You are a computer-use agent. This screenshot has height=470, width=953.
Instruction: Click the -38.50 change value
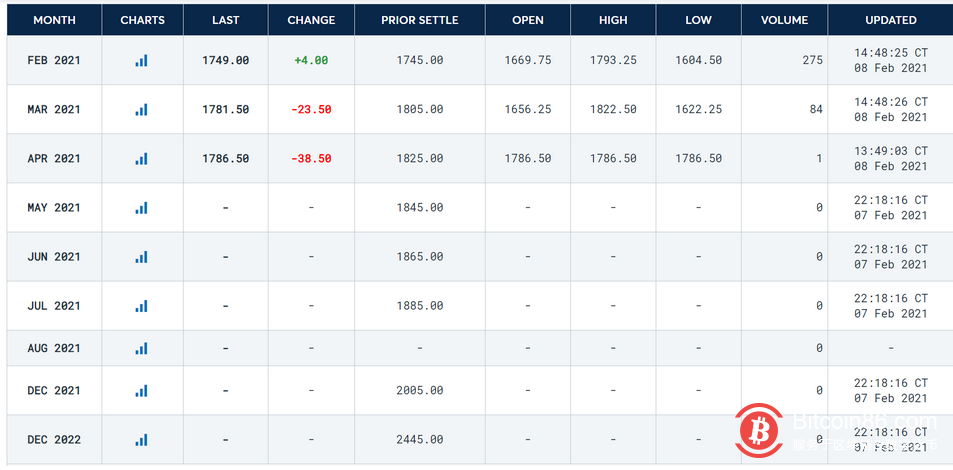pos(311,158)
